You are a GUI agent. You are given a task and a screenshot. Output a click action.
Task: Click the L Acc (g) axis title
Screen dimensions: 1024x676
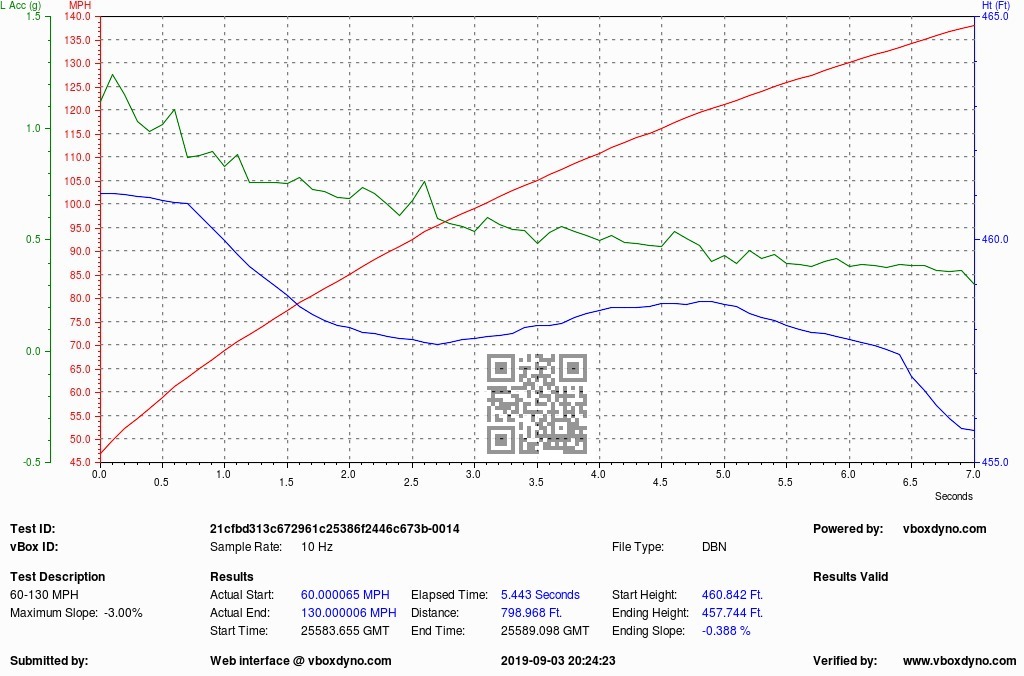pyautogui.click(x=20, y=5)
